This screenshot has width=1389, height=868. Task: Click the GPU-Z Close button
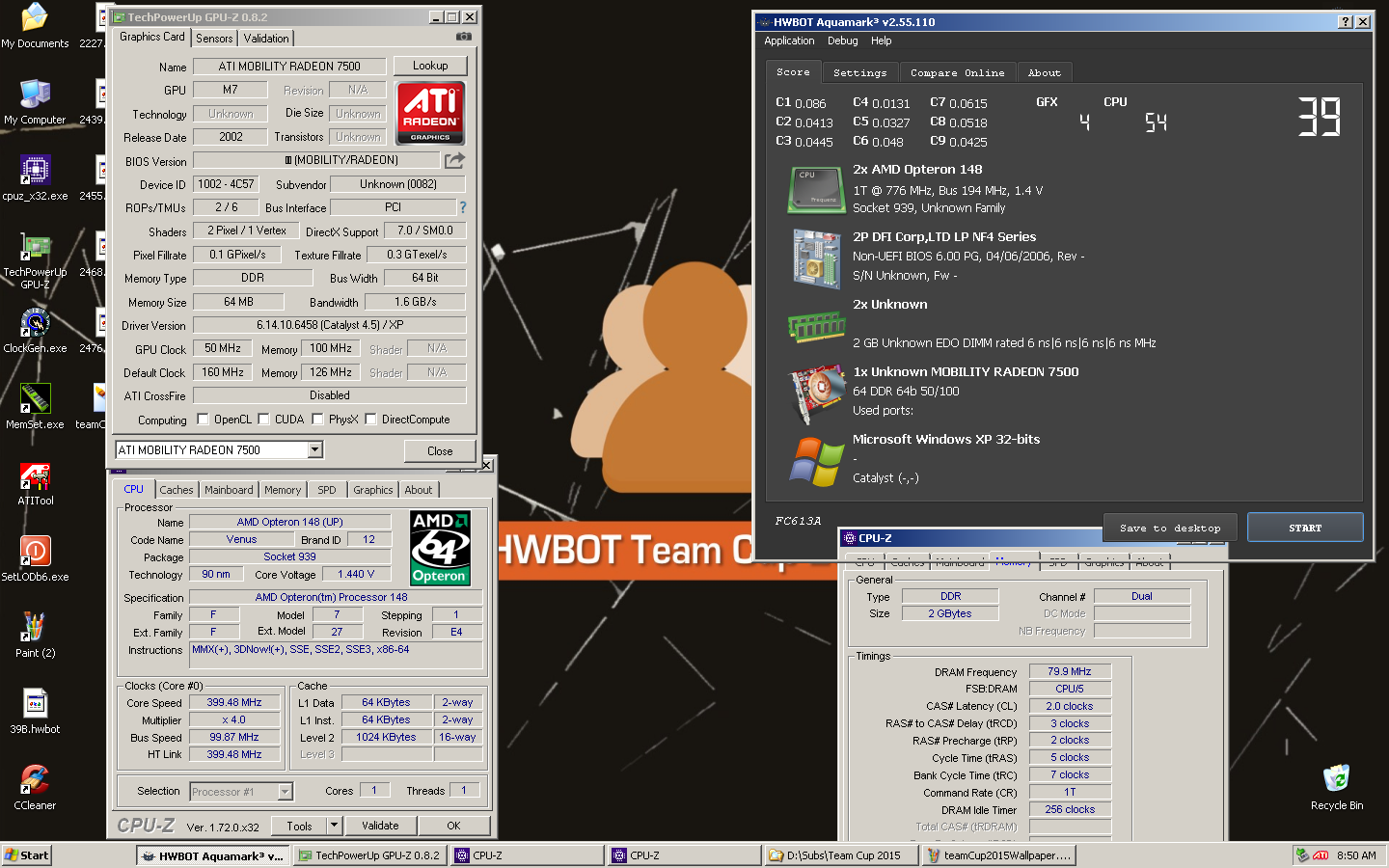coord(440,451)
